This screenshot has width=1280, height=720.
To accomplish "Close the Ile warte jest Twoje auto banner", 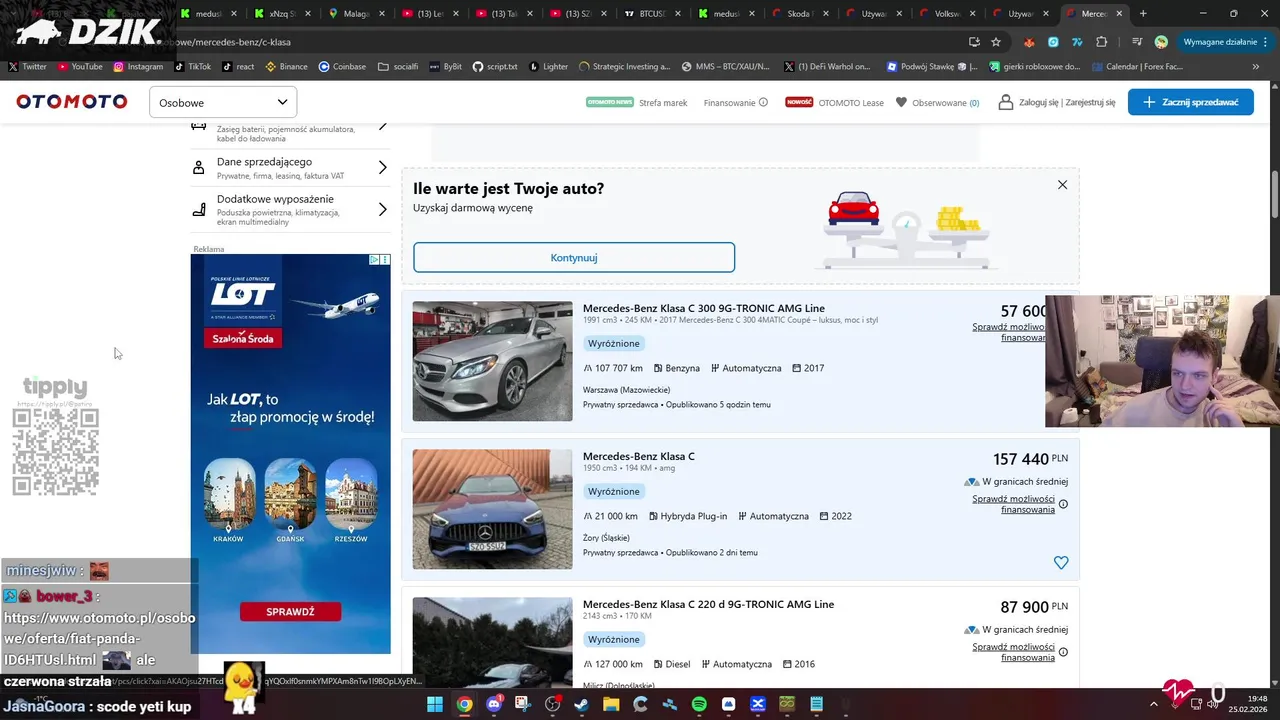I will 1062,185.
